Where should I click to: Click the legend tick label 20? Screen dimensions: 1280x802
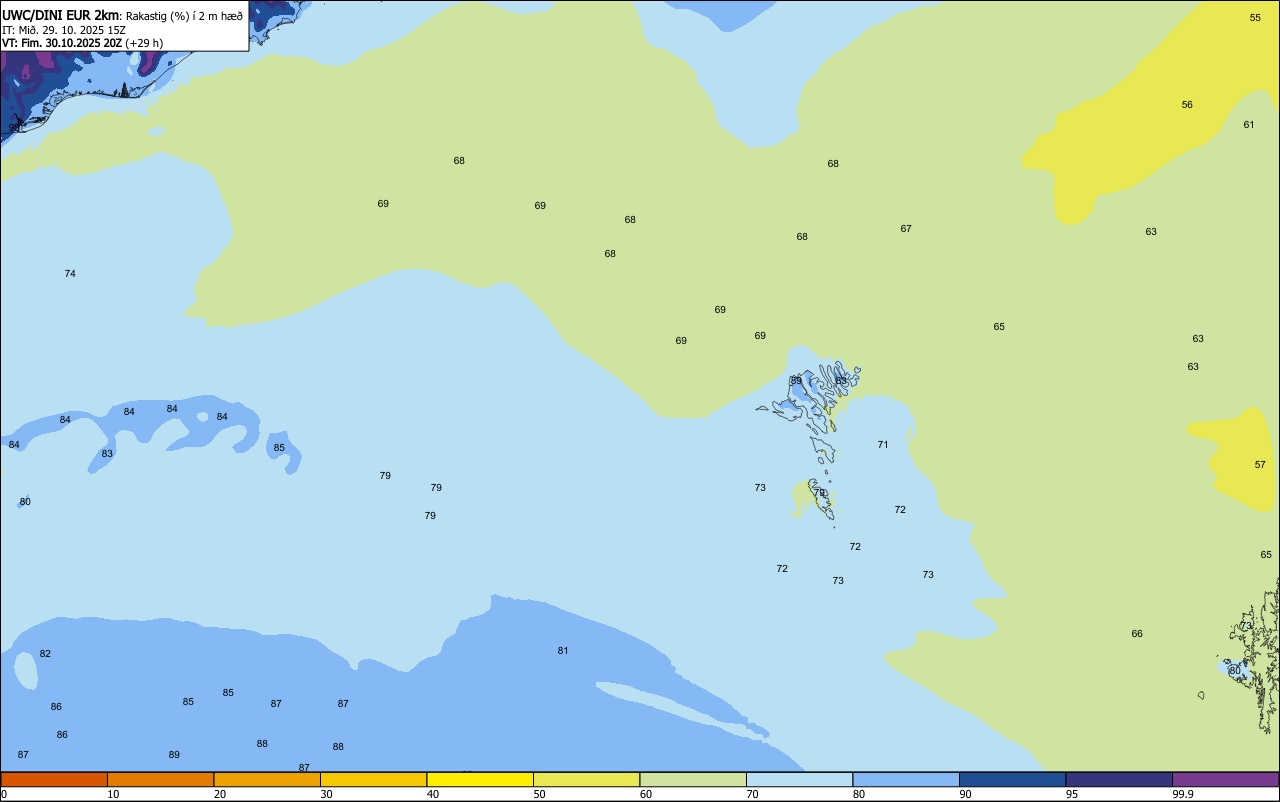click(x=220, y=794)
